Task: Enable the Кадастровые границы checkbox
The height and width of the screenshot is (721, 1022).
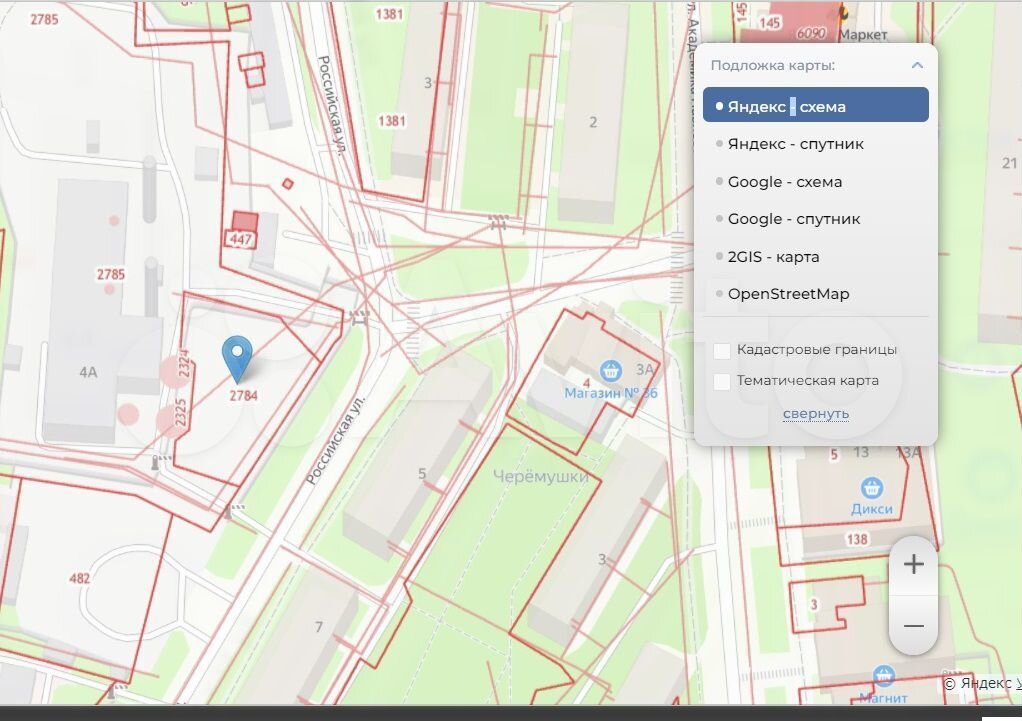Action: point(722,350)
